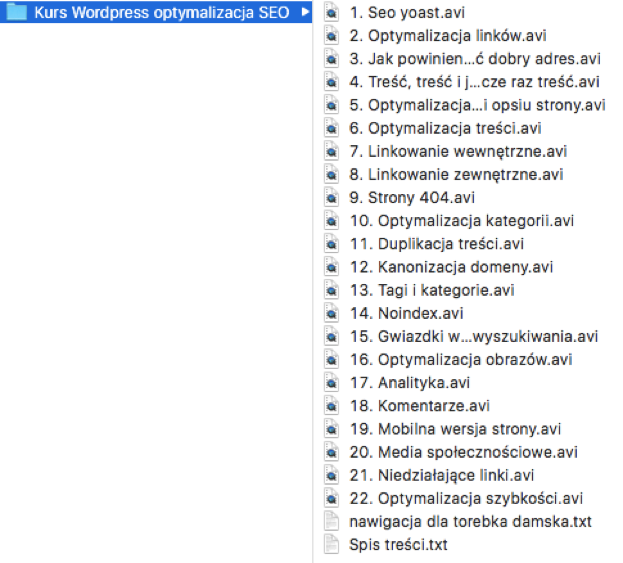The width and height of the screenshot is (623, 563).
Task: Click the icon of 10. Optymalizacja kategorii.avi
Action: 331,221
